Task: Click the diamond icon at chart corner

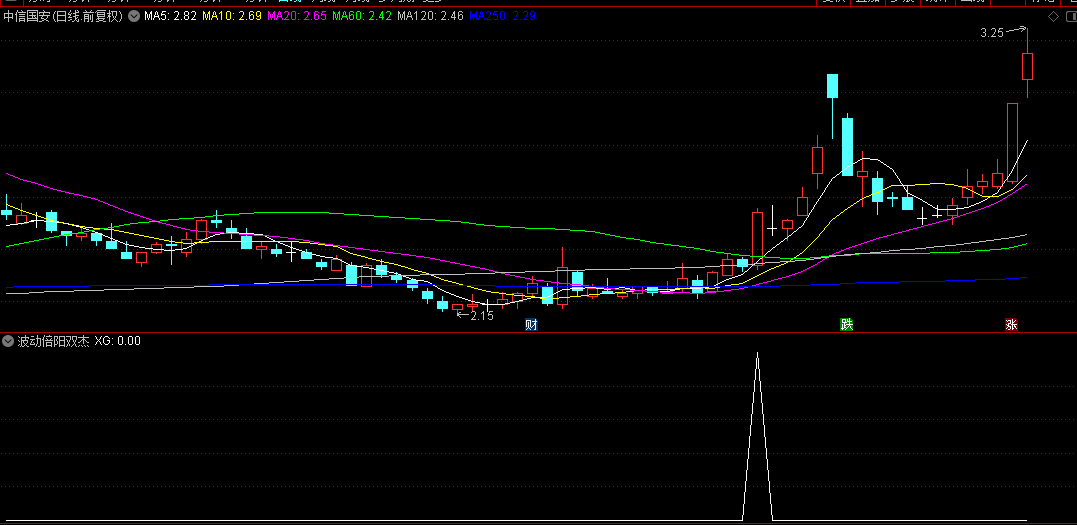Action: click(x=1053, y=16)
